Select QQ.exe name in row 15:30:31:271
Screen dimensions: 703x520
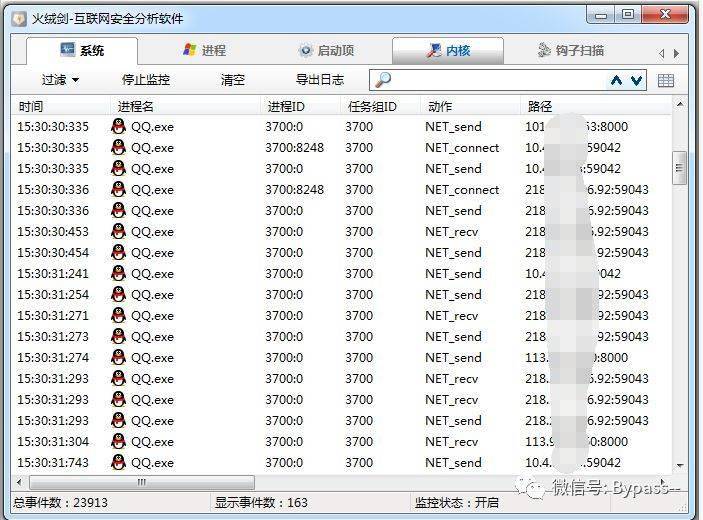152,316
